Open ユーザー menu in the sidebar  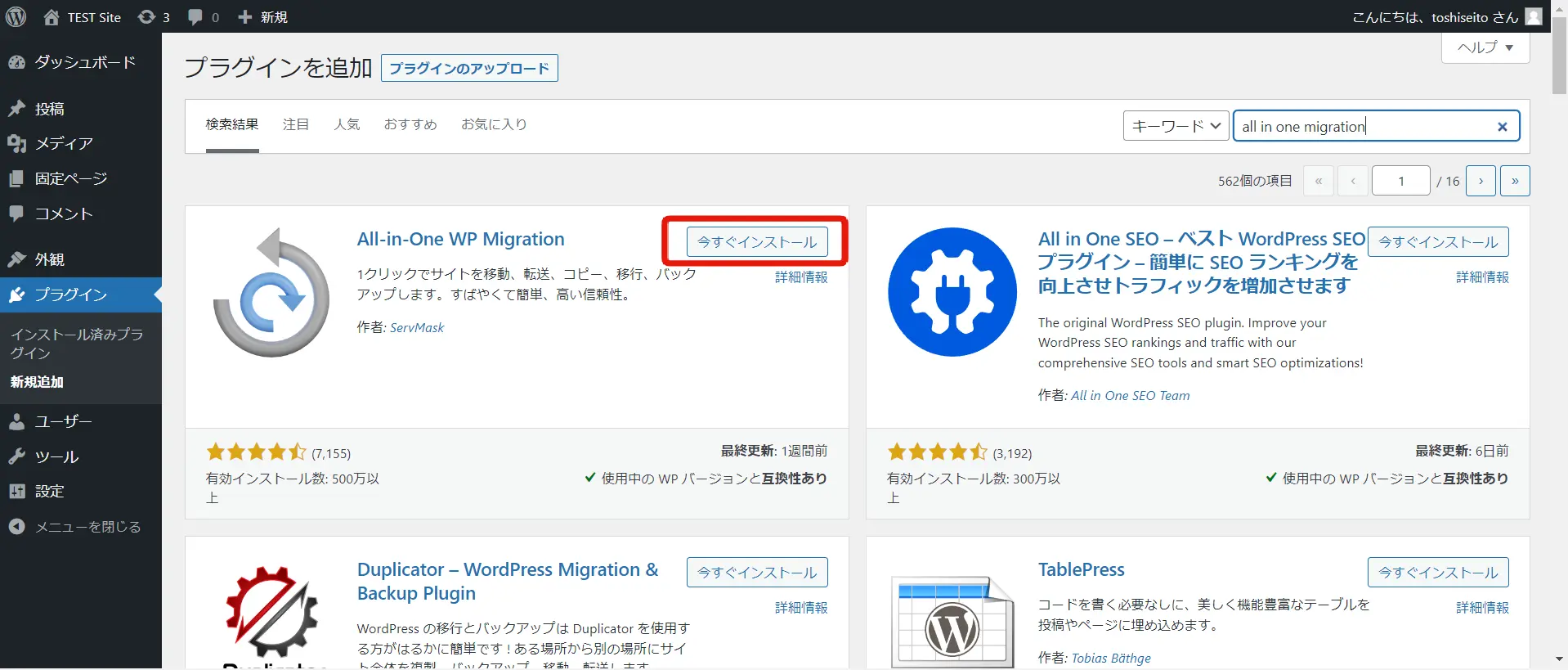81,421
